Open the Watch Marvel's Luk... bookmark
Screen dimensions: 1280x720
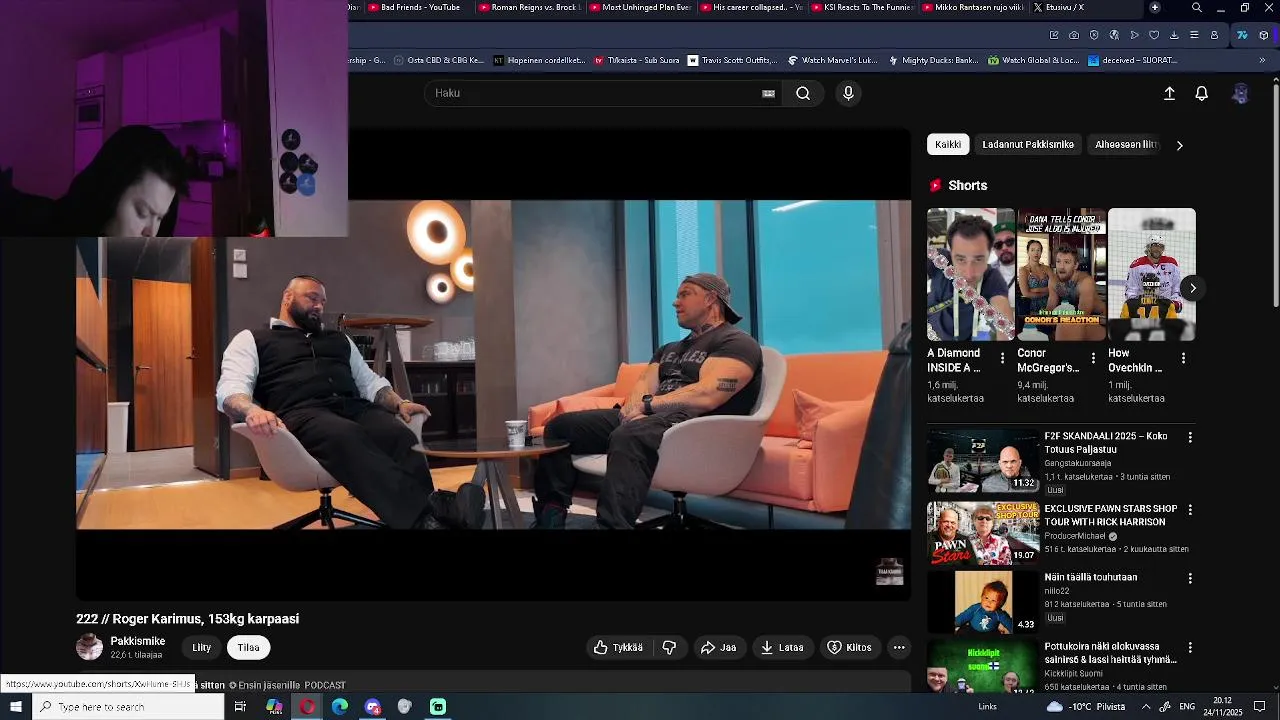tap(832, 60)
